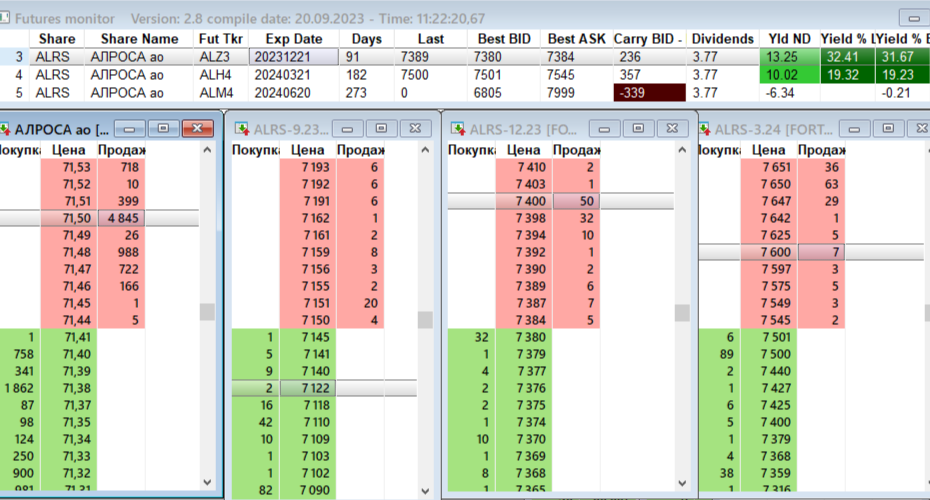Select the ALZ3 futures ticker cell
Image resolution: width=930 pixels, height=500 pixels.
coord(221,57)
